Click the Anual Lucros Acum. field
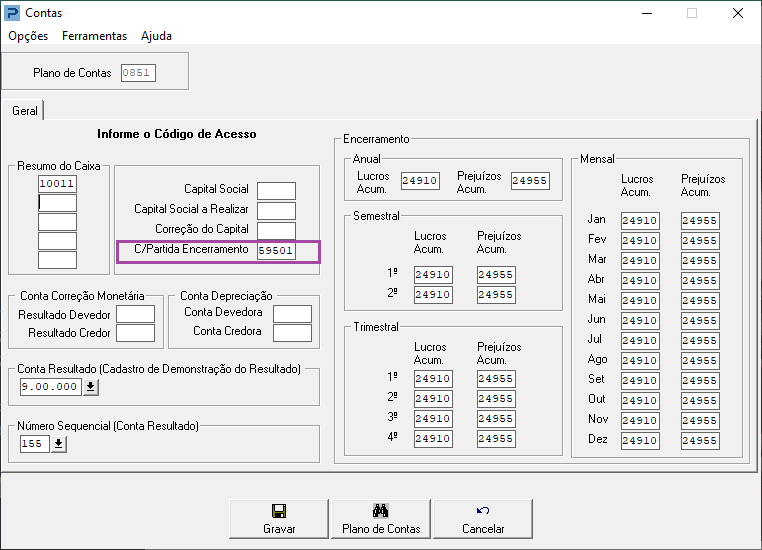 pyautogui.click(x=419, y=181)
